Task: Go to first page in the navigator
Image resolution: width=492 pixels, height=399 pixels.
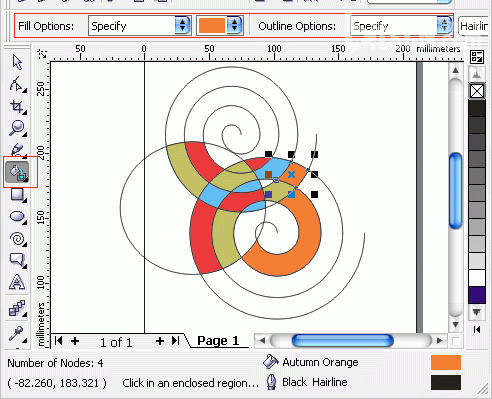Action: coord(59,341)
